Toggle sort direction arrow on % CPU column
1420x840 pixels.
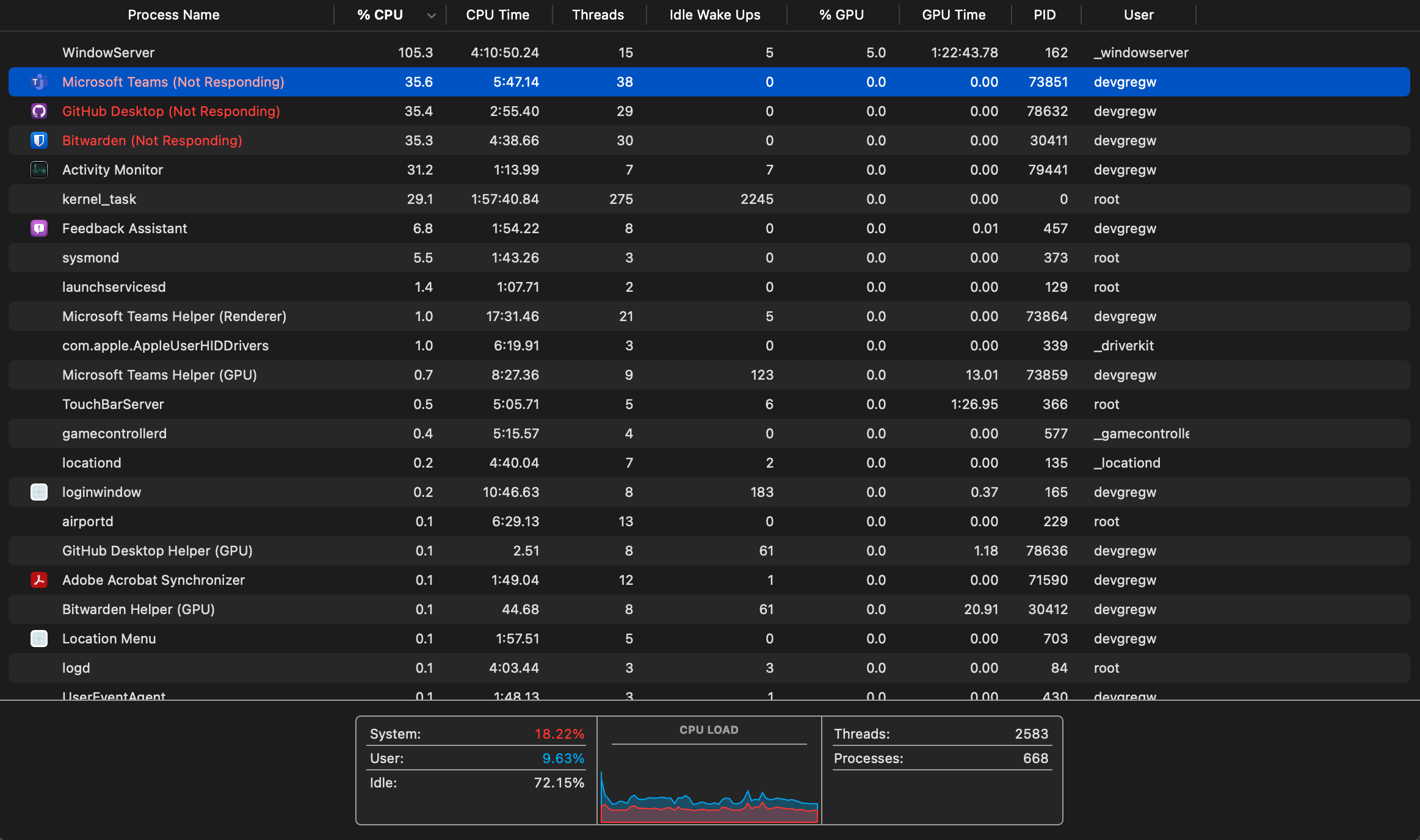click(x=432, y=15)
